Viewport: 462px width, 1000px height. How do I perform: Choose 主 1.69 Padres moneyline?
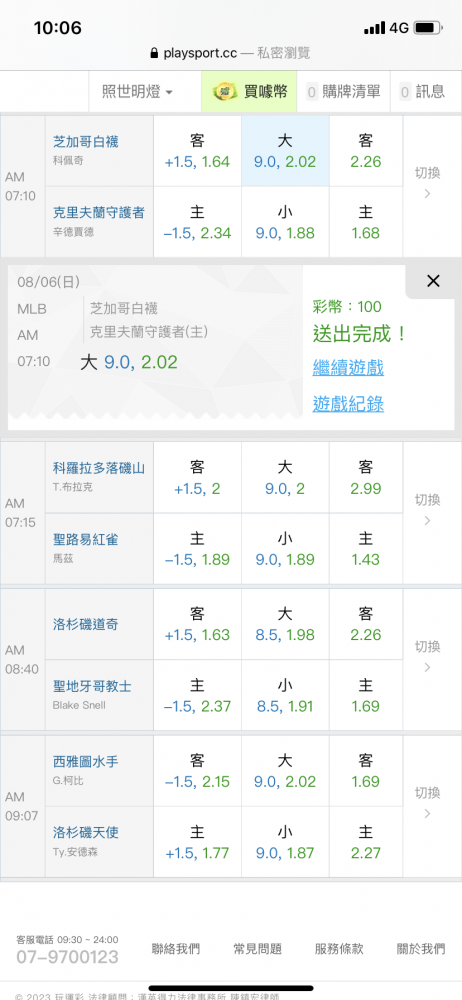click(366, 695)
